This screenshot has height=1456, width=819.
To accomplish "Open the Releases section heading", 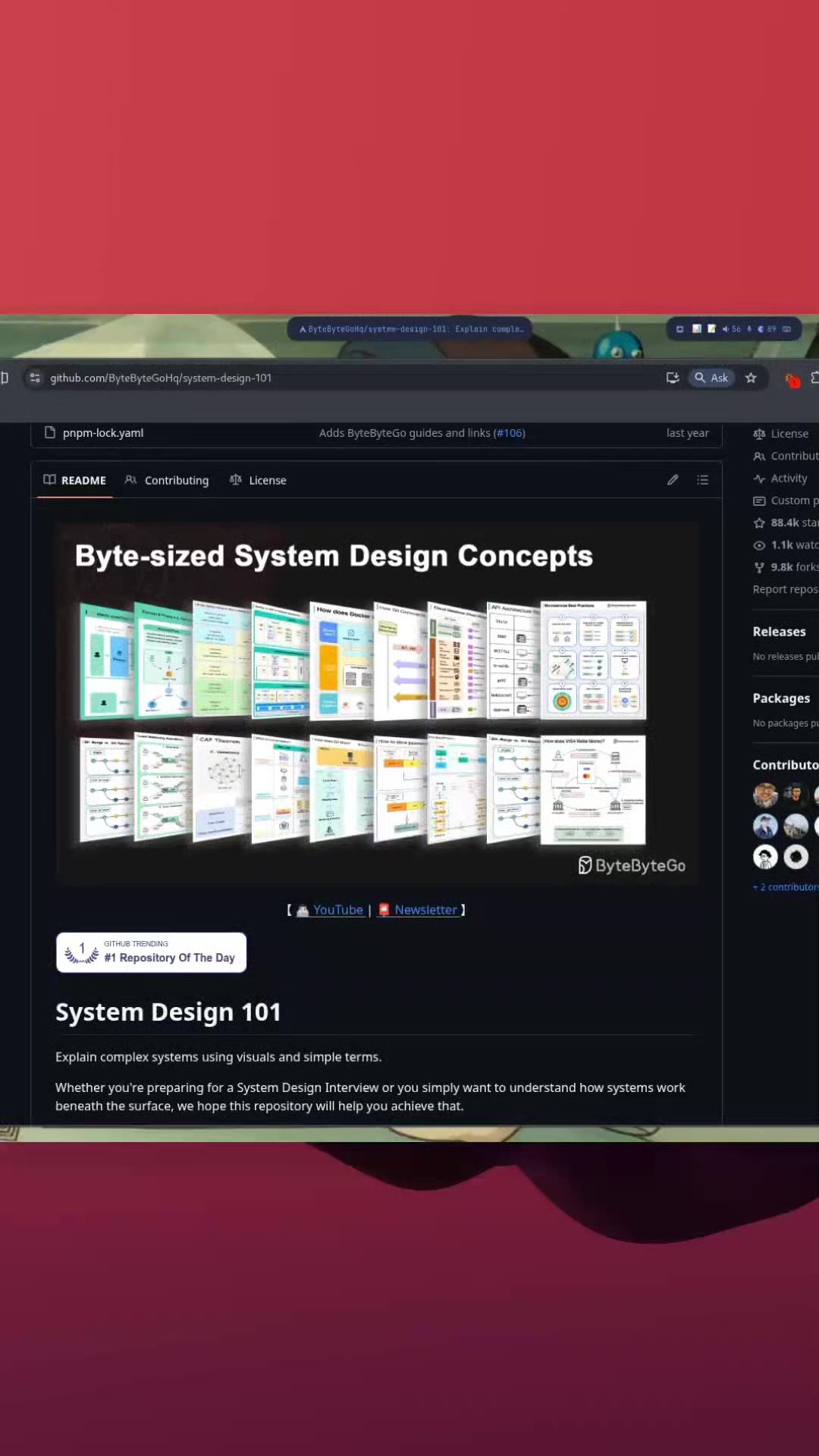I will click(x=779, y=632).
